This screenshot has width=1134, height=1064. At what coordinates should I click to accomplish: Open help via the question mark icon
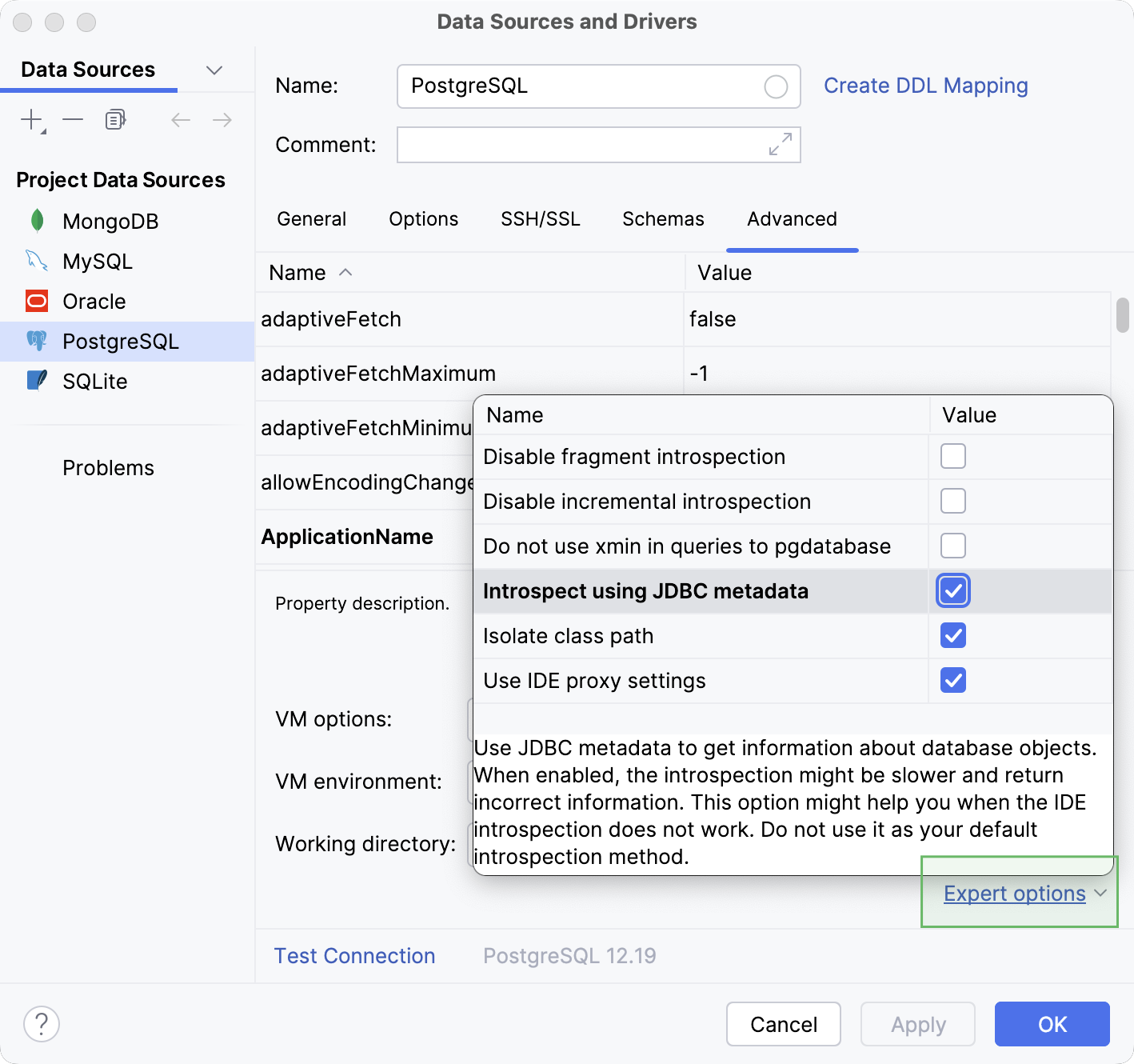(x=42, y=1024)
